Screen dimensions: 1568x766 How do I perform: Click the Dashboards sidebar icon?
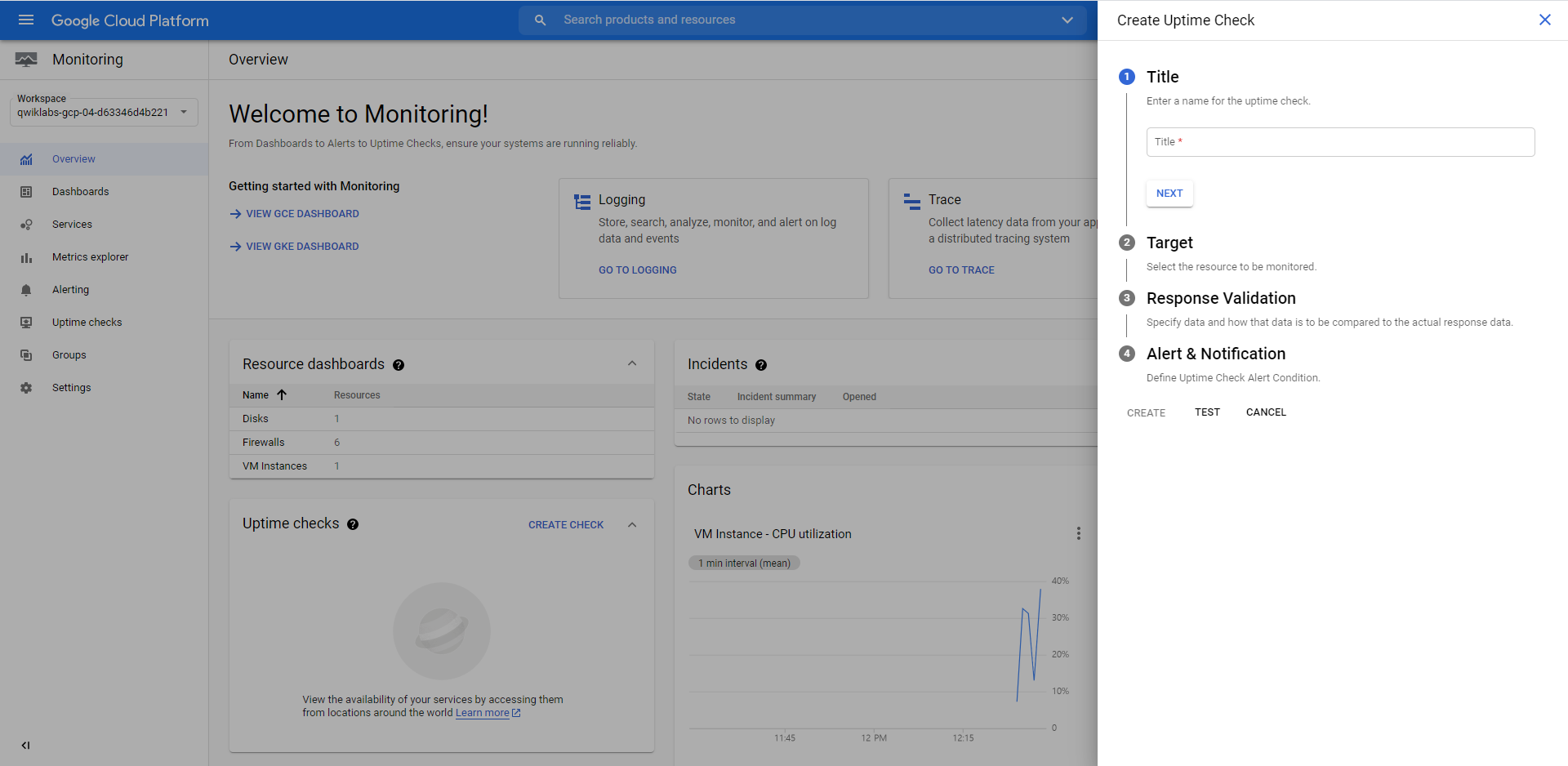pos(26,192)
